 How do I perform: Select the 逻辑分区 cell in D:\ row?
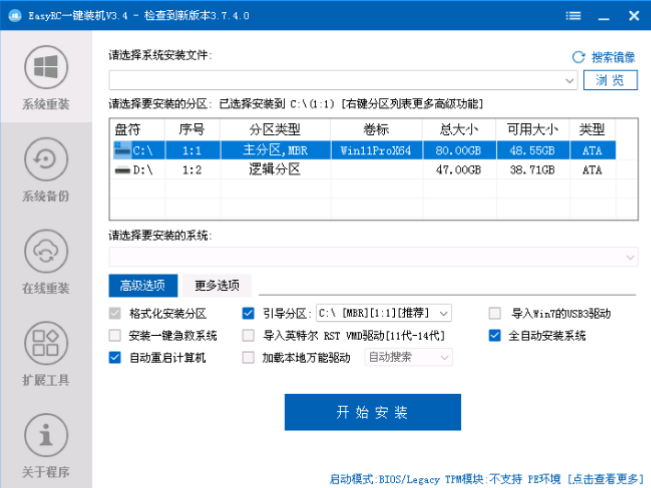pyautogui.click(x=275, y=169)
